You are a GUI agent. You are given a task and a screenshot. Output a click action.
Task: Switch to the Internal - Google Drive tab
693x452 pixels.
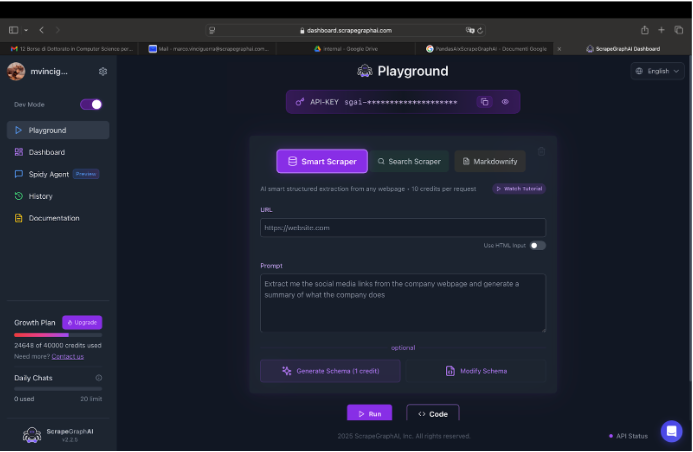pyautogui.click(x=346, y=49)
